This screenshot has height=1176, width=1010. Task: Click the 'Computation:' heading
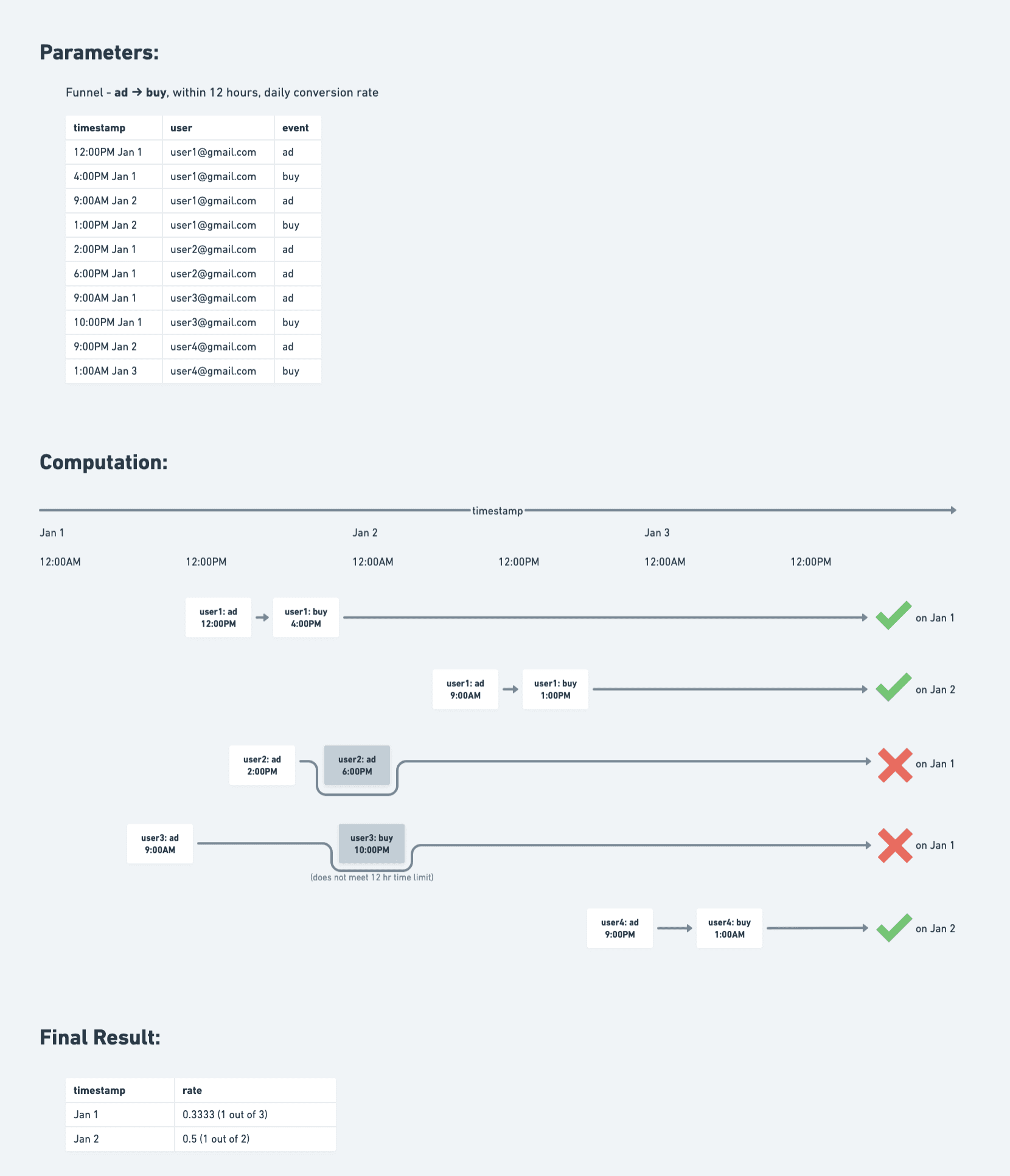coord(103,462)
